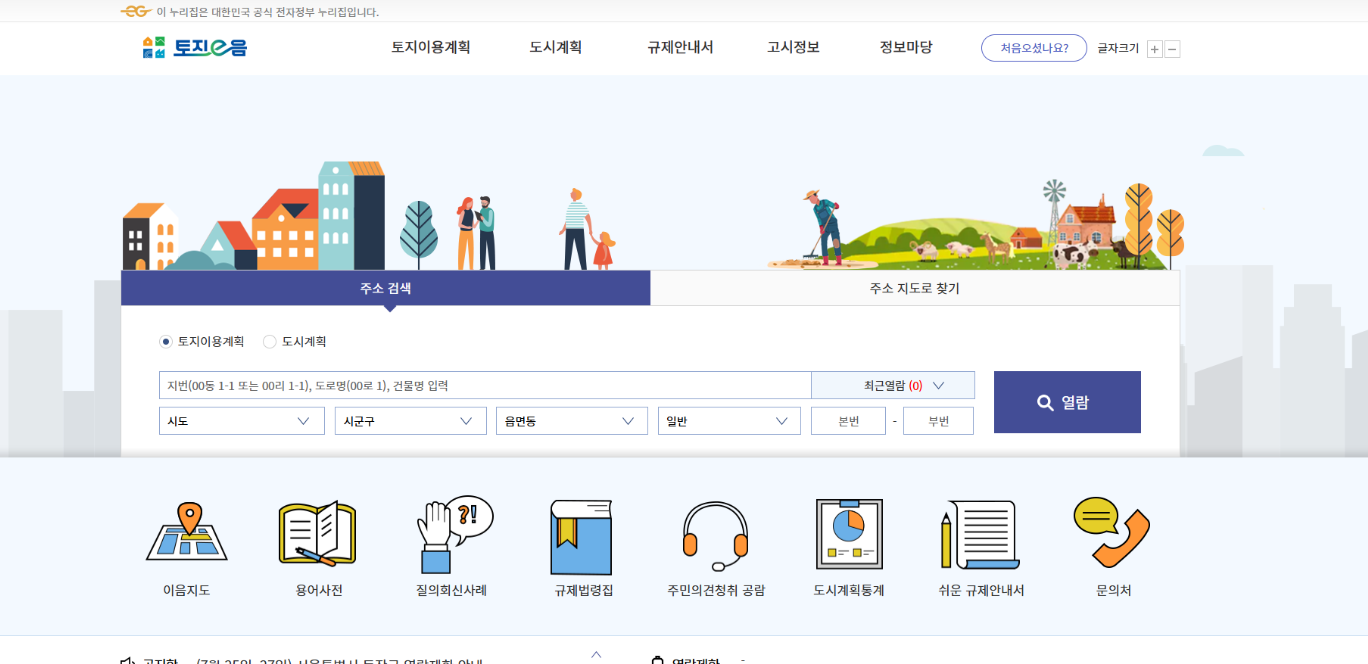The image size is (1368, 664).
Task: Open the 최근열람 recent views dropdown
Action: pyautogui.click(x=893, y=385)
